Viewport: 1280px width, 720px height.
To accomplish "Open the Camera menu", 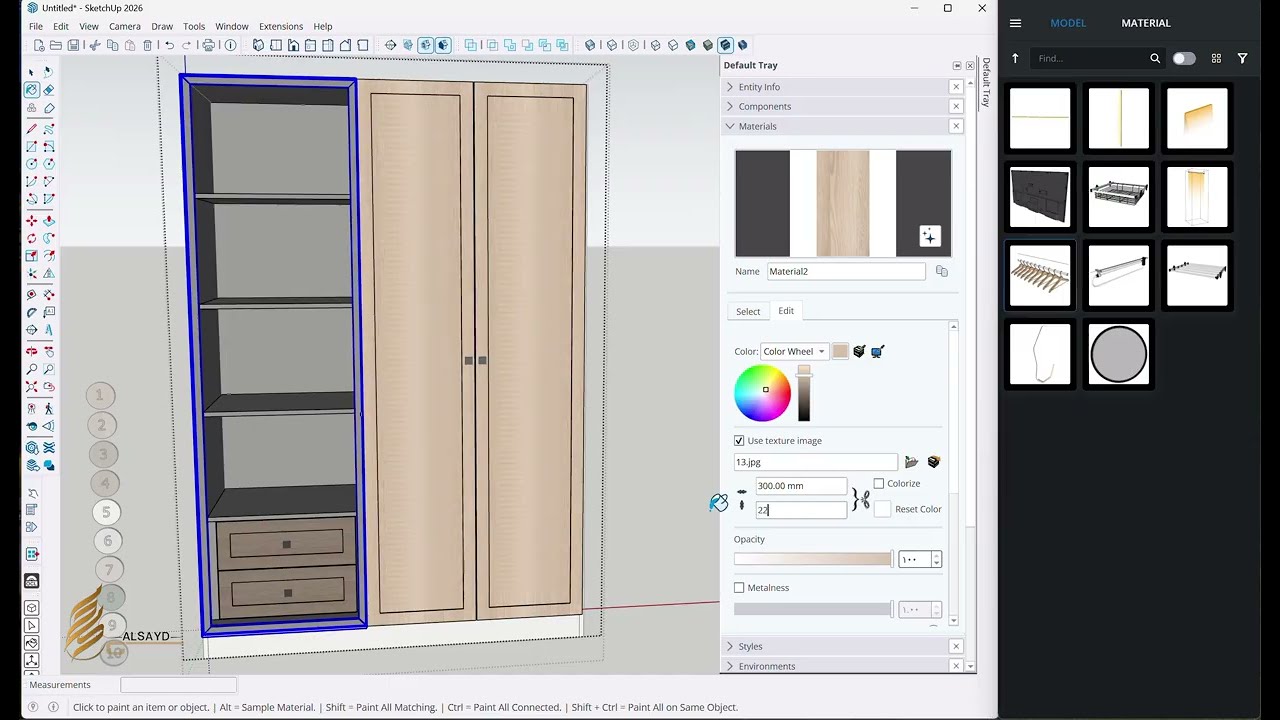I will [124, 26].
